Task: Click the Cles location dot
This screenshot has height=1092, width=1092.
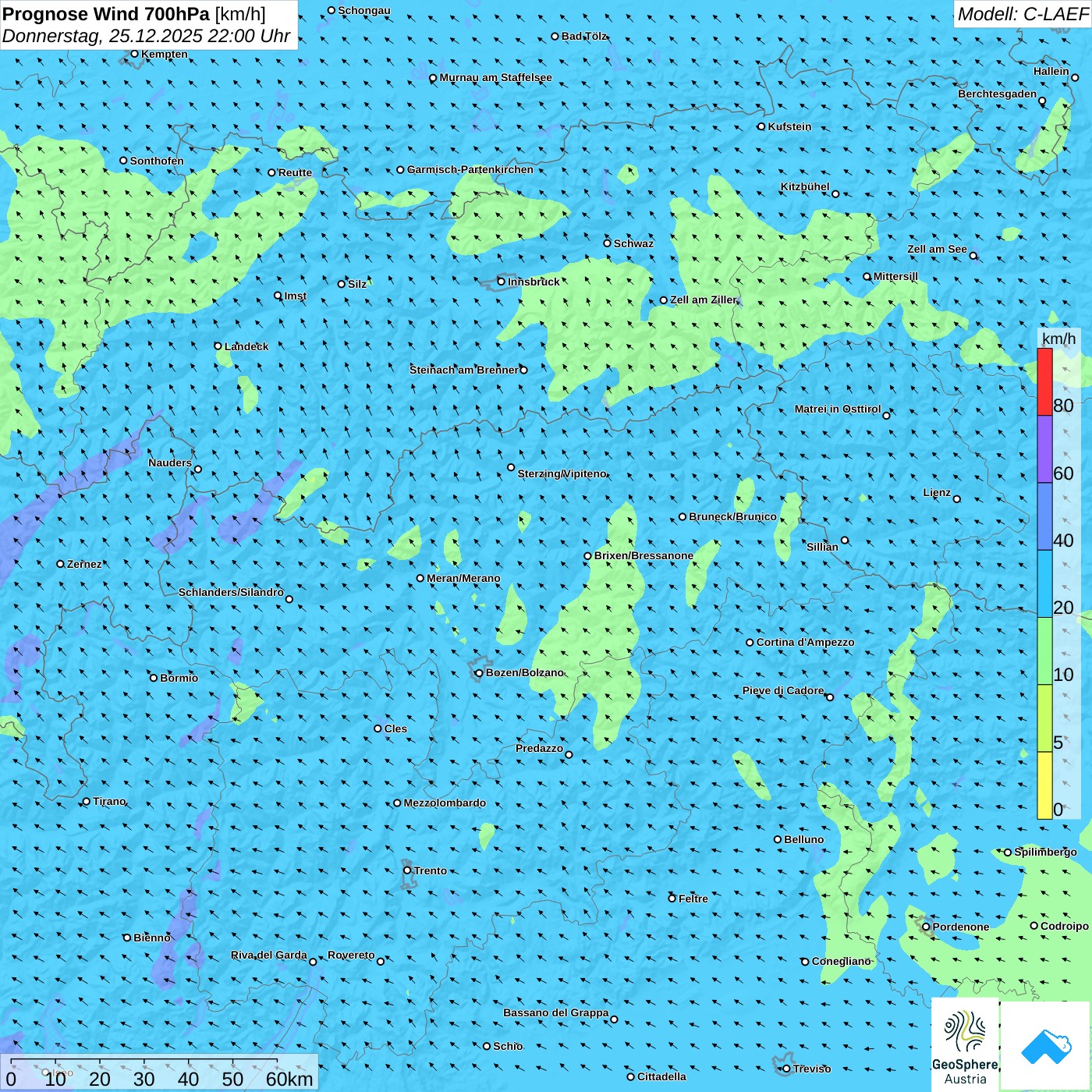Action: 378,729
